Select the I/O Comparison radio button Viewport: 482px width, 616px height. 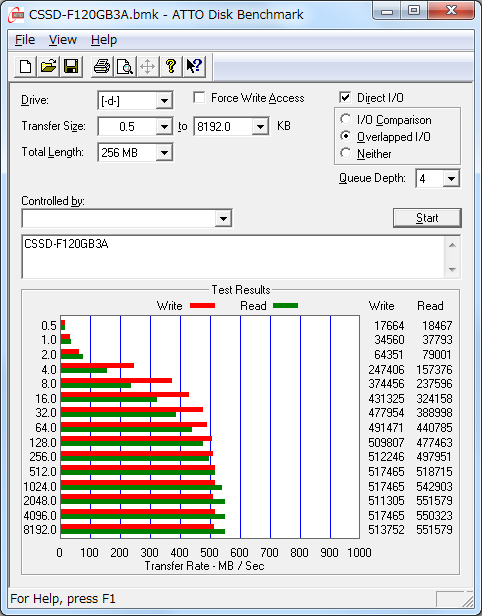click(x=346, y=119)
